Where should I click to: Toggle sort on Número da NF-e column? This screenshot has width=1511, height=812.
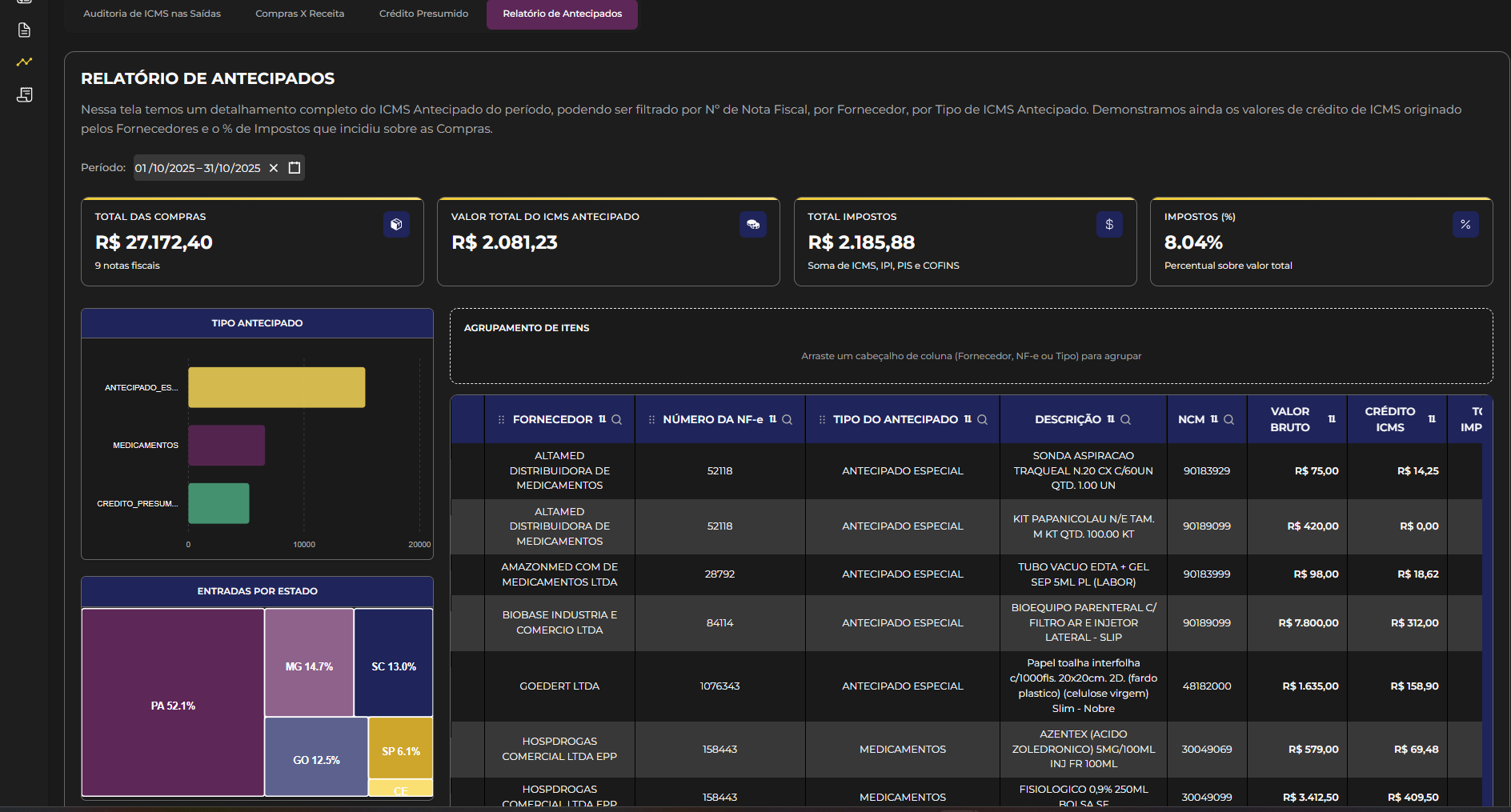click(772, 419)
